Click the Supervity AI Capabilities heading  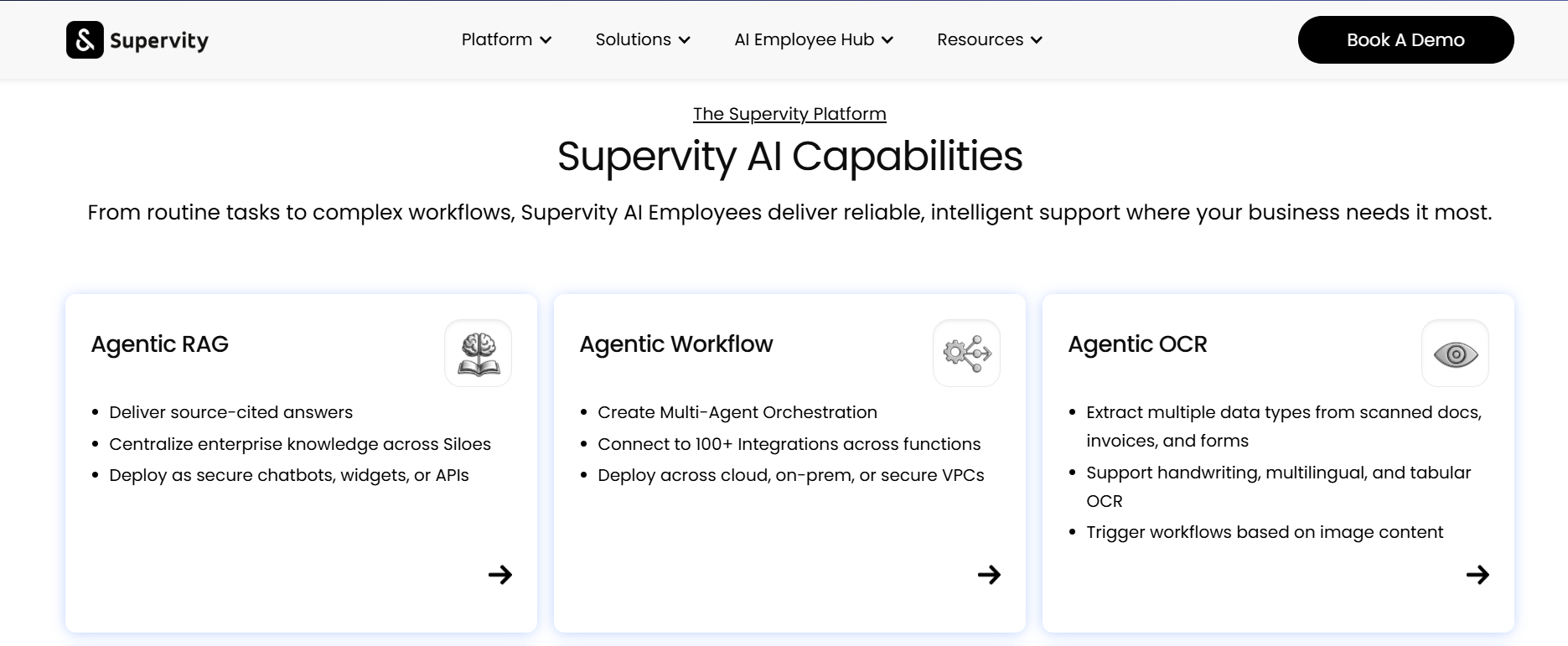(x=789, y=157)
